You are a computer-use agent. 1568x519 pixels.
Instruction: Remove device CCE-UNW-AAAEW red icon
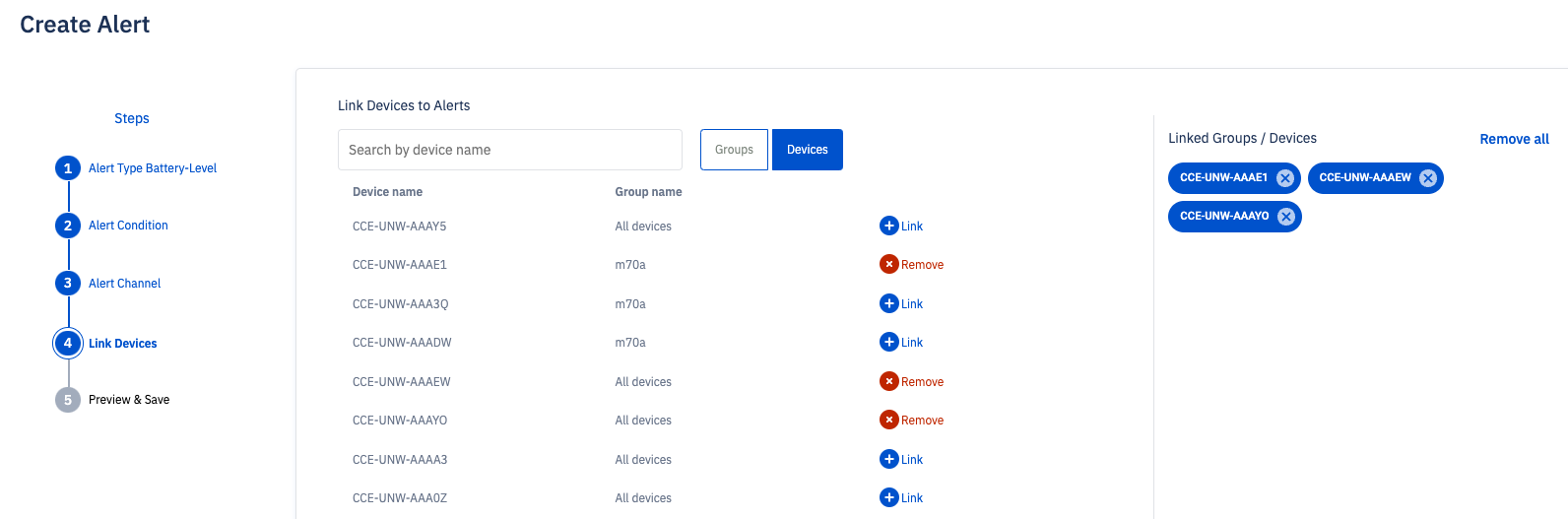tap(888, 381)
